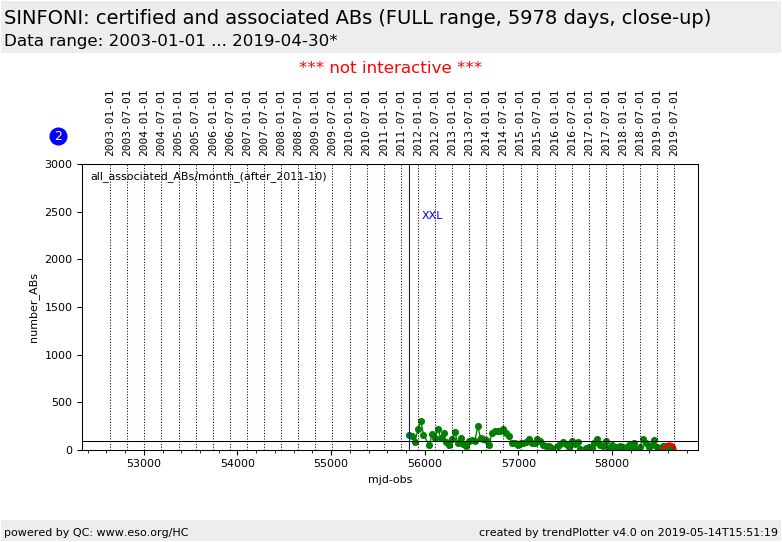Image resolution: width=782 pixels, height=542 pixels.
Task: Click the mjd-obs x-axis title
Action: 390,480
